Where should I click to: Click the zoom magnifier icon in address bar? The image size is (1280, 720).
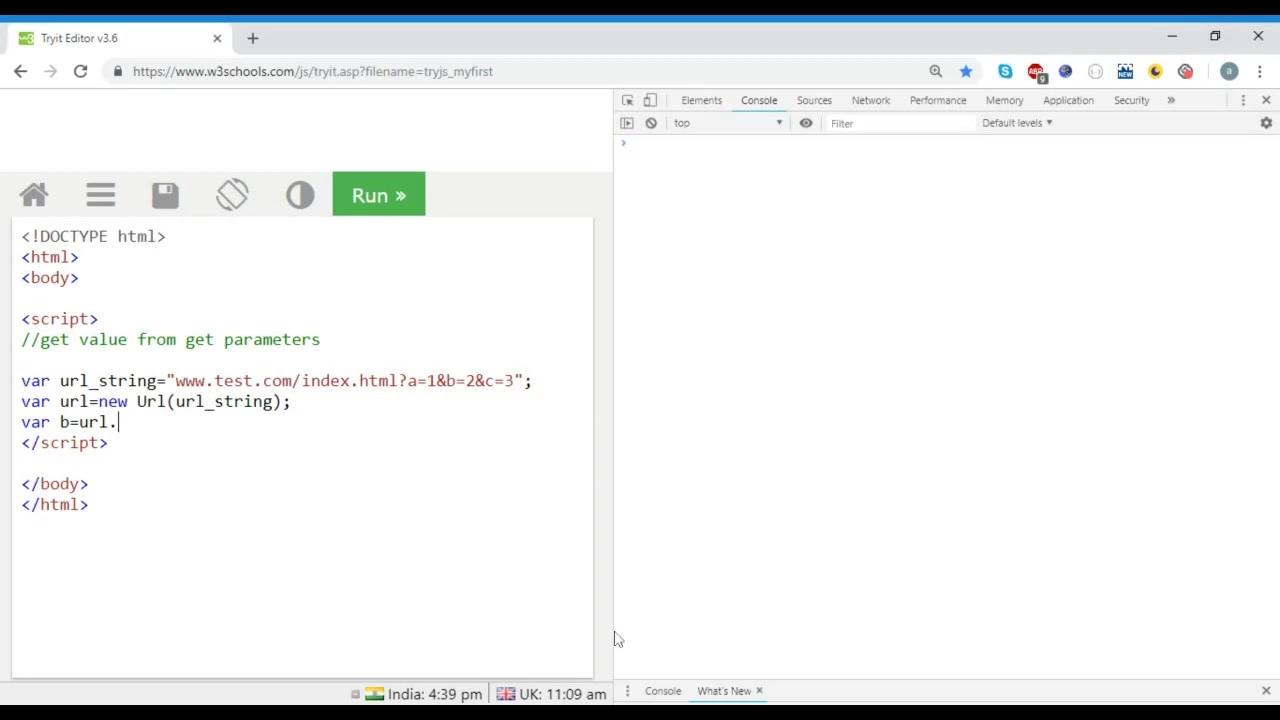coord(936,71)
